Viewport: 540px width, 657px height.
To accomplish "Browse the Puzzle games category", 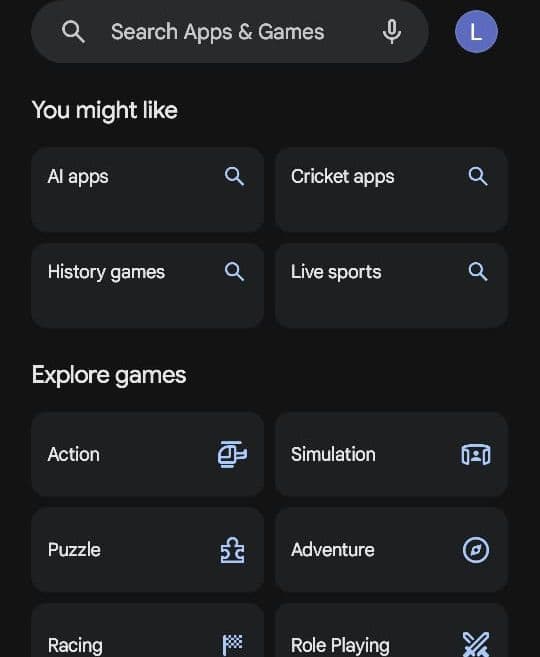I will click(x=147, y=550).
